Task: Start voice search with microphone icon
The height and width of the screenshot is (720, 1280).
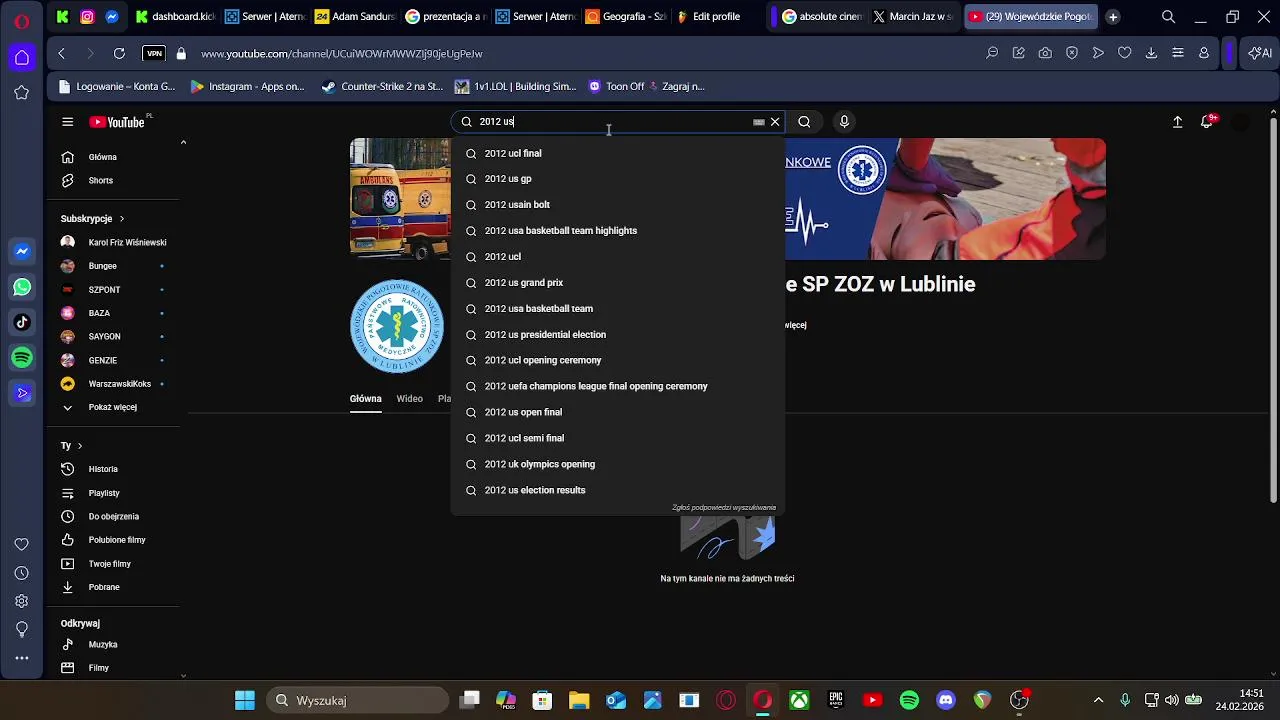Action: (x=844, y=122)
